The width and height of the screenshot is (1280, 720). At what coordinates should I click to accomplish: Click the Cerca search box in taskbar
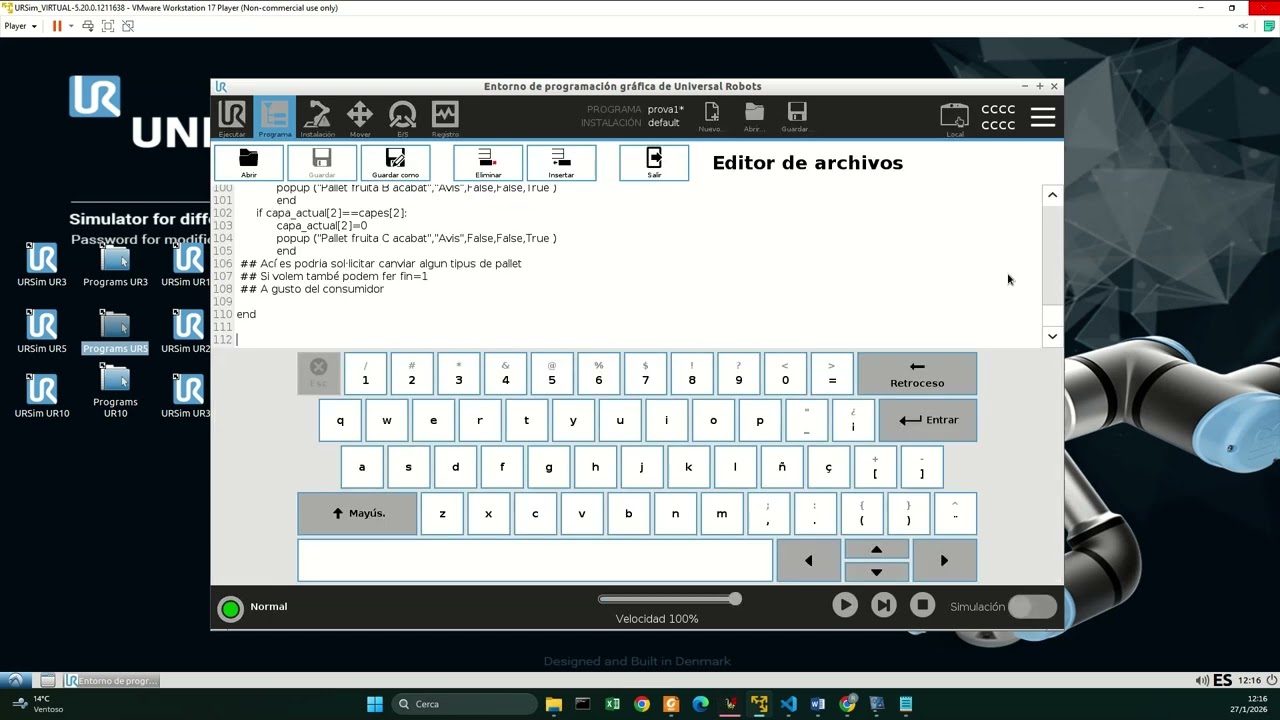point(463,704)
